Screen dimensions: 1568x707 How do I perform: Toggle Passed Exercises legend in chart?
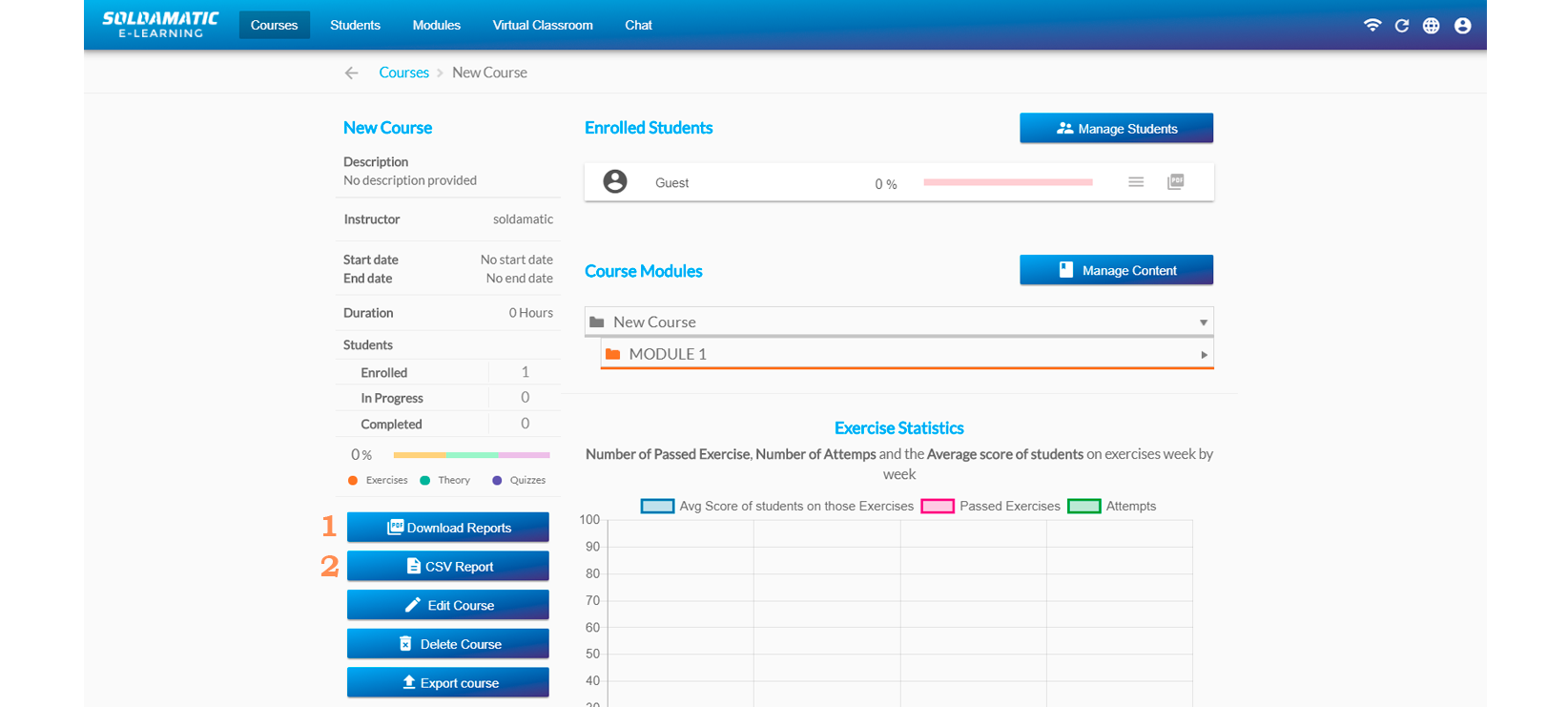coord(938,507)
